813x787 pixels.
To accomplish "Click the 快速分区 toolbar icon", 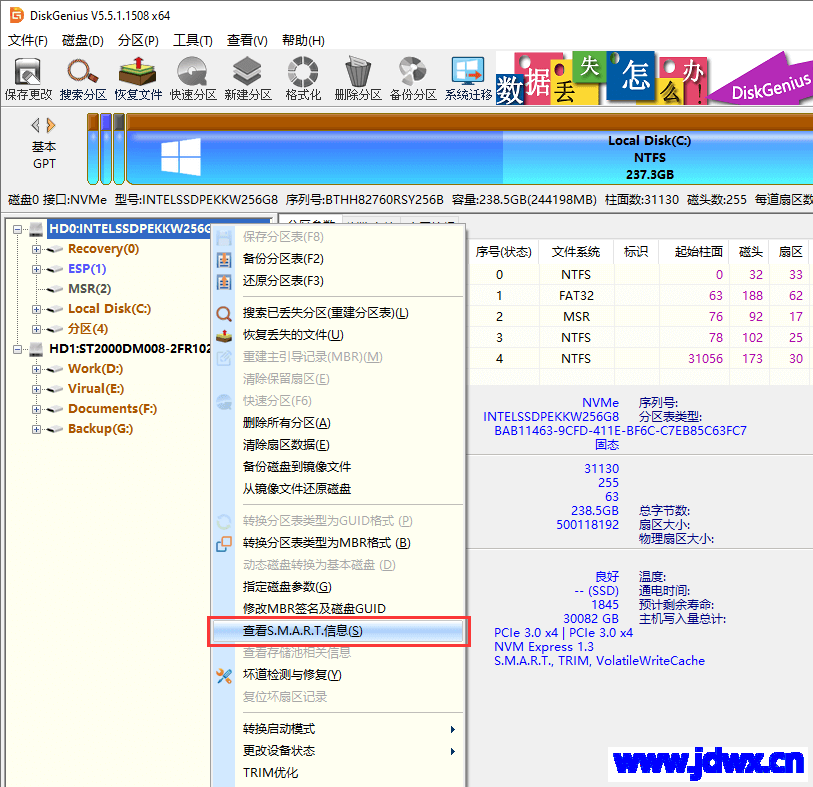I will (x=192, y=72).
